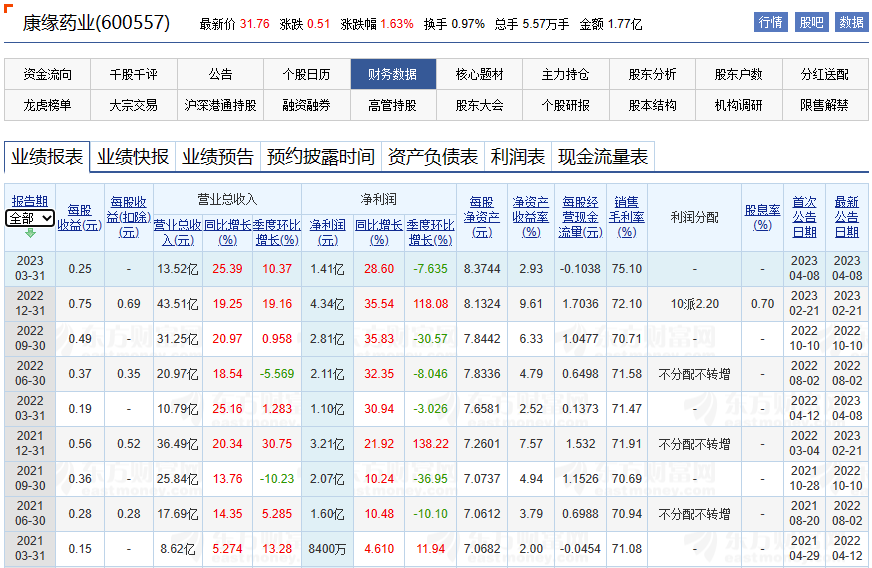Open the 资金流向 navigation item
This screenshot has width=872, height=568.
48,74
